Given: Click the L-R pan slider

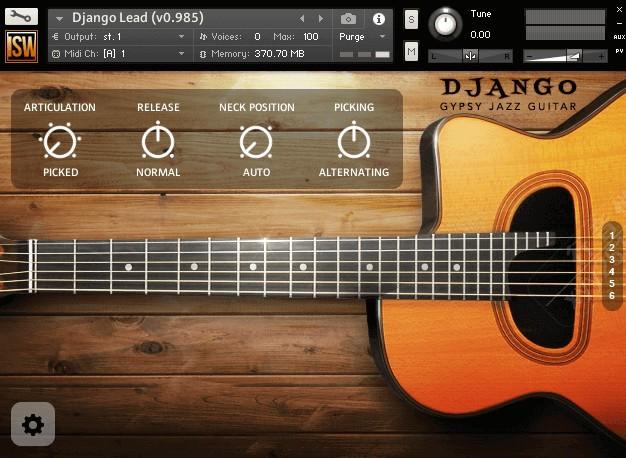Looking at the screenshot, I should pos(470,56).
